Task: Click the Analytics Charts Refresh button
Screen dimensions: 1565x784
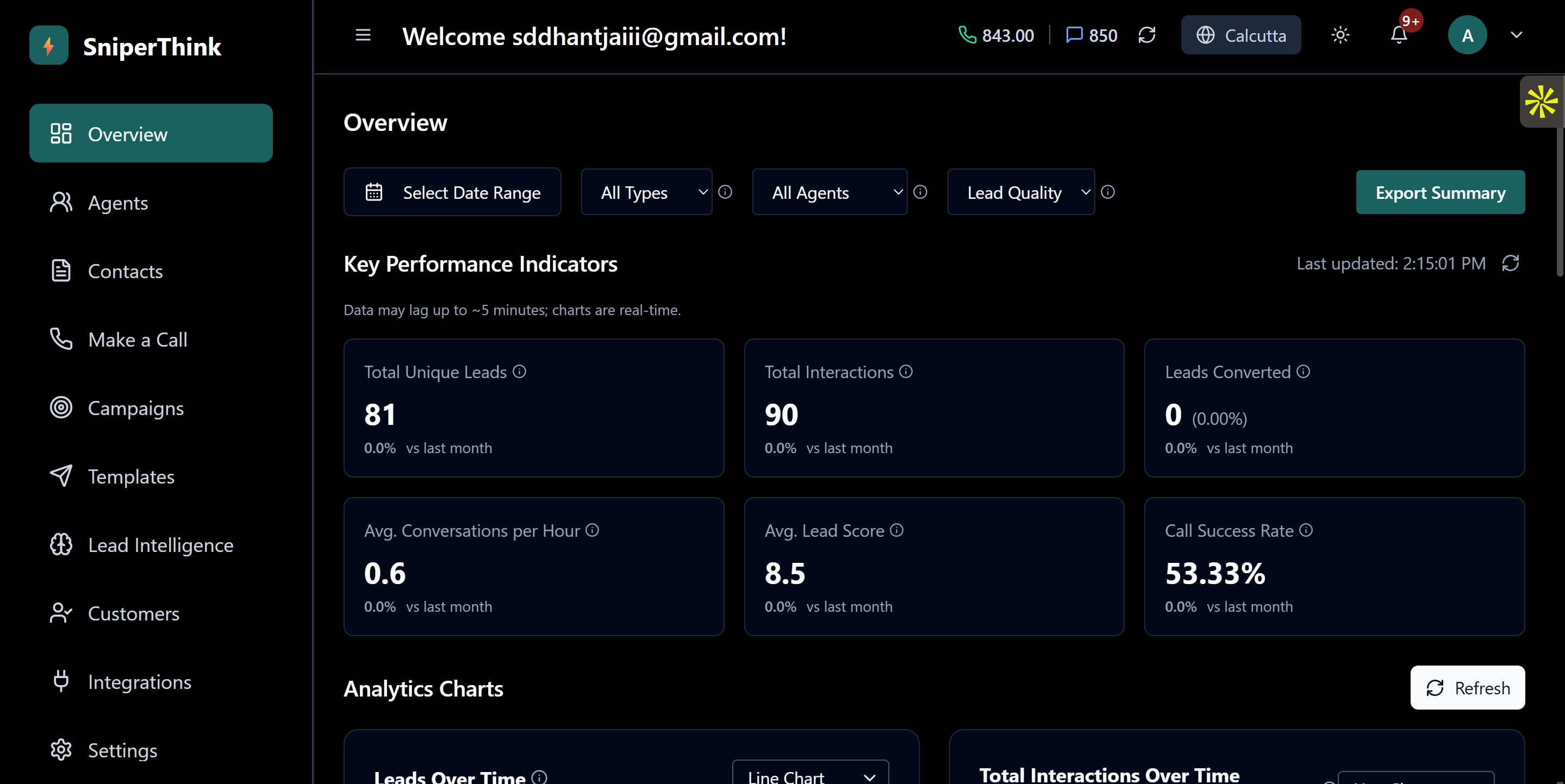Action: pos(1467,687)
